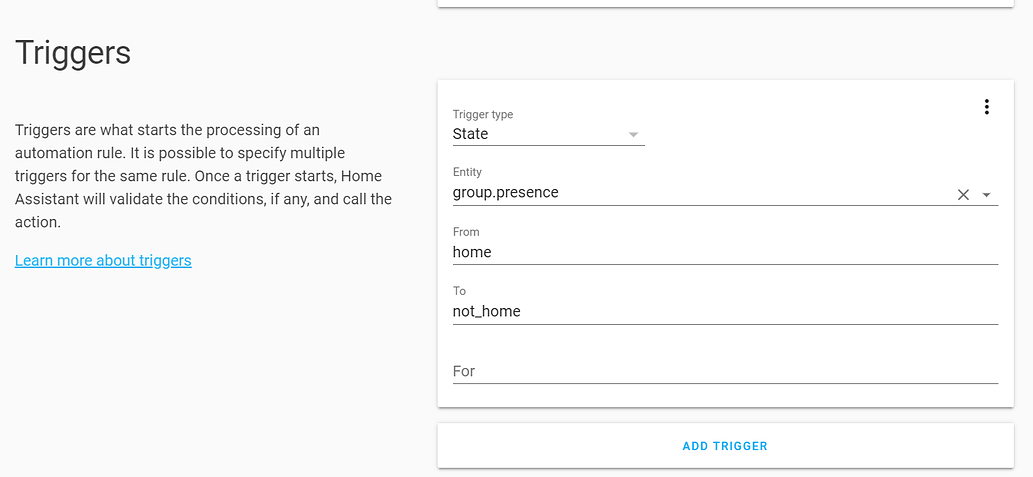
Task: Click empty space beneath the For field
Action: coord(725,395)
